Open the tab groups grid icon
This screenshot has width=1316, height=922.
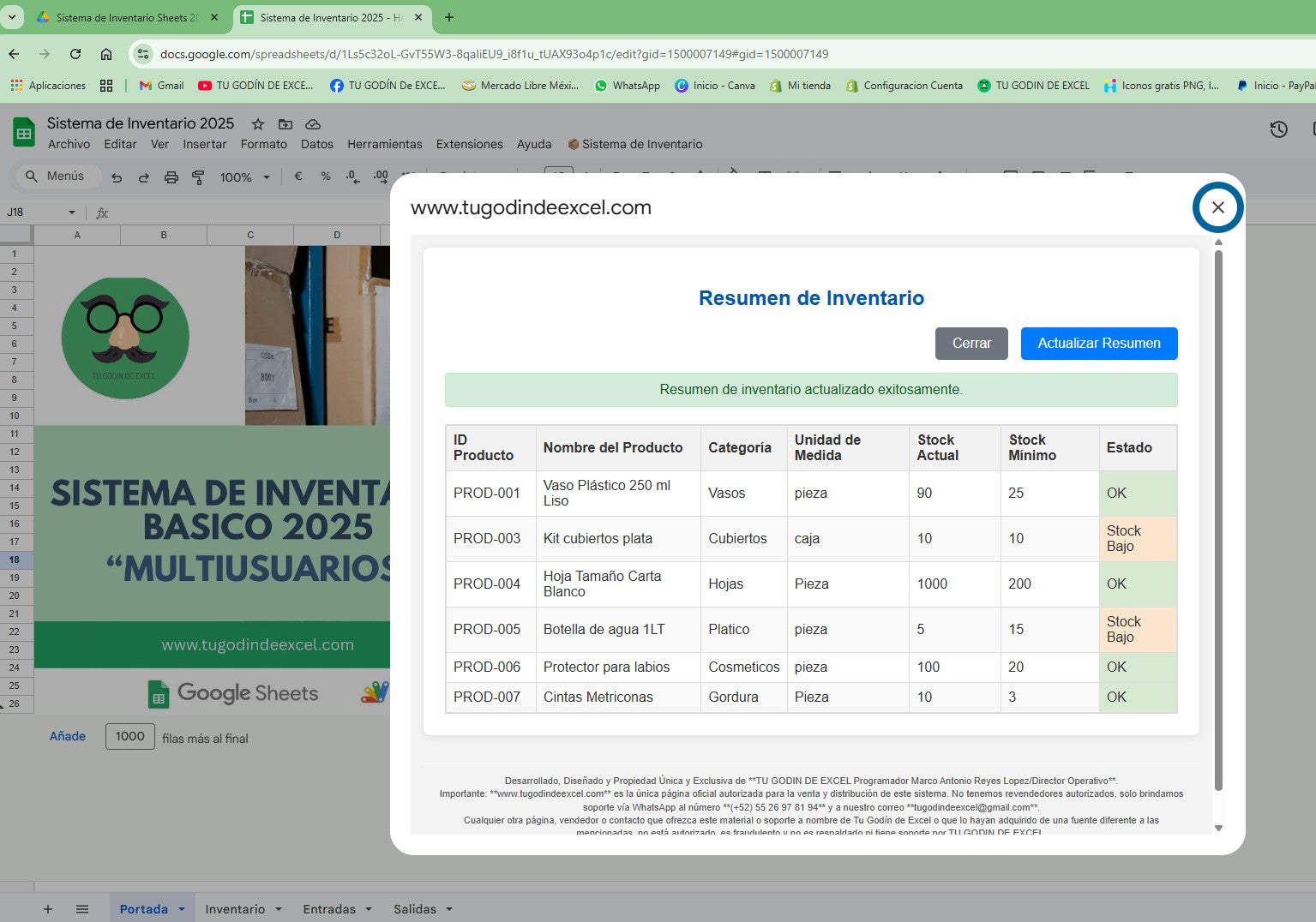[106, 86]
